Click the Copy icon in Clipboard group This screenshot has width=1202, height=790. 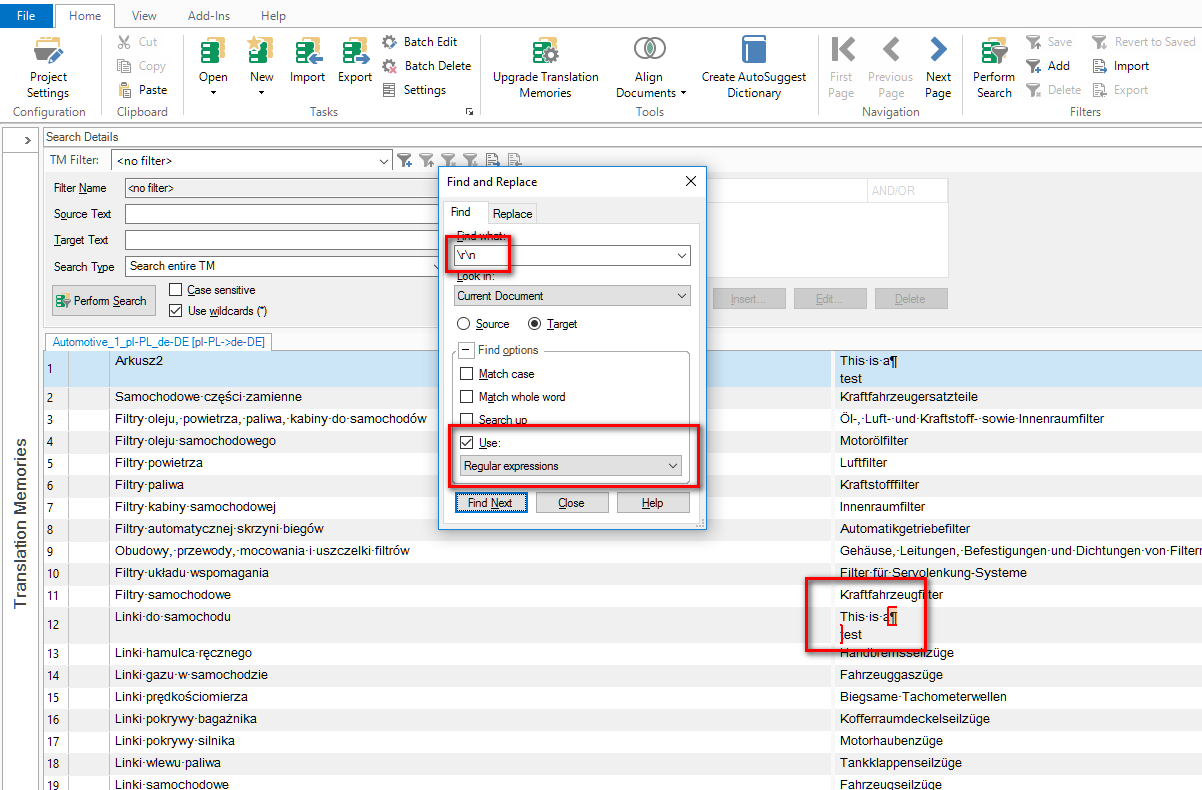(x=124, y=66)
